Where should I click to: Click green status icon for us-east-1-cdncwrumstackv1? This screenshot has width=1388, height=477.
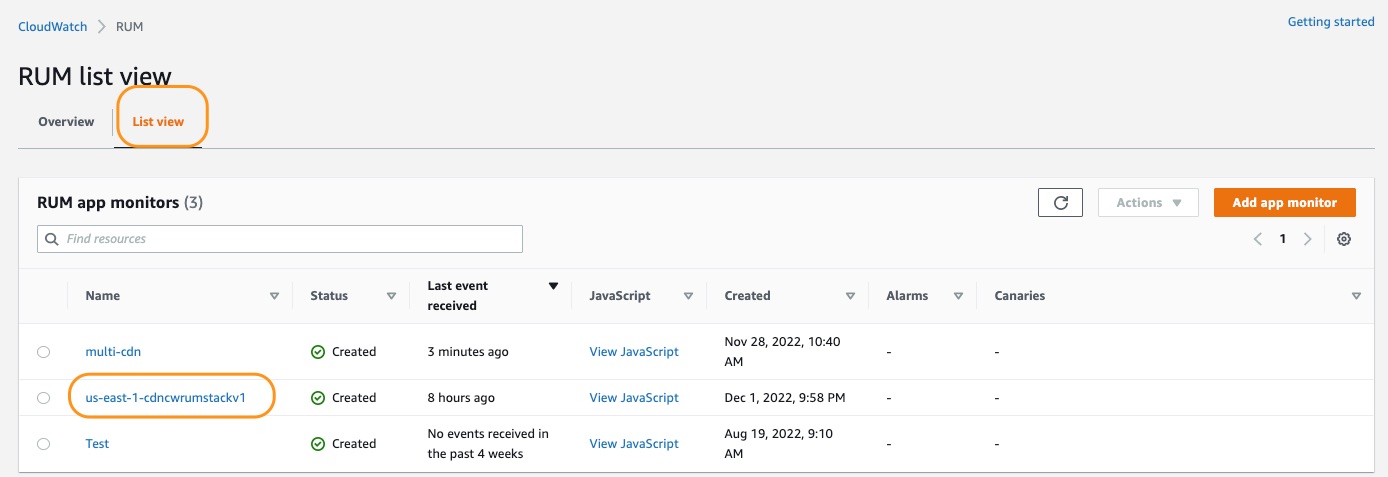318,398
